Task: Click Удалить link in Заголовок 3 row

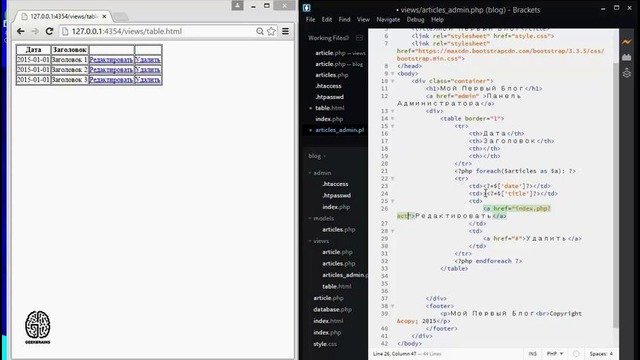Action: click(x=148, y=80)
